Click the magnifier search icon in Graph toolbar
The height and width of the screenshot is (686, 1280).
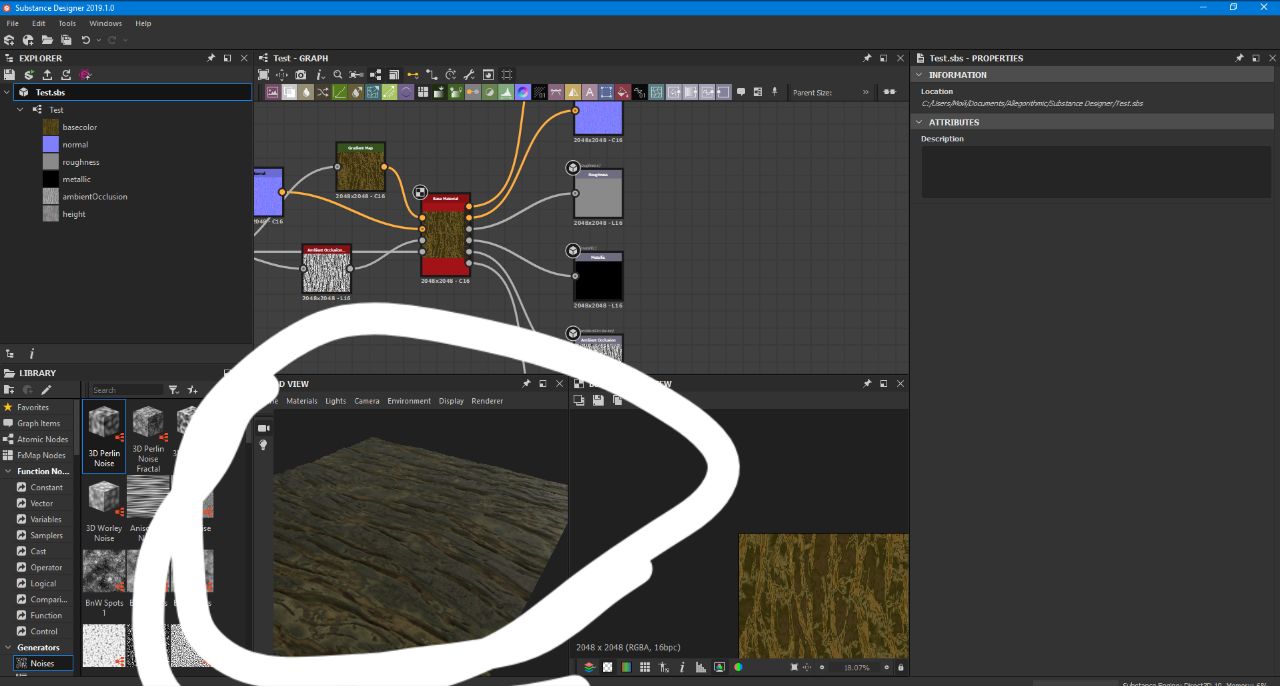click(338, 75)
